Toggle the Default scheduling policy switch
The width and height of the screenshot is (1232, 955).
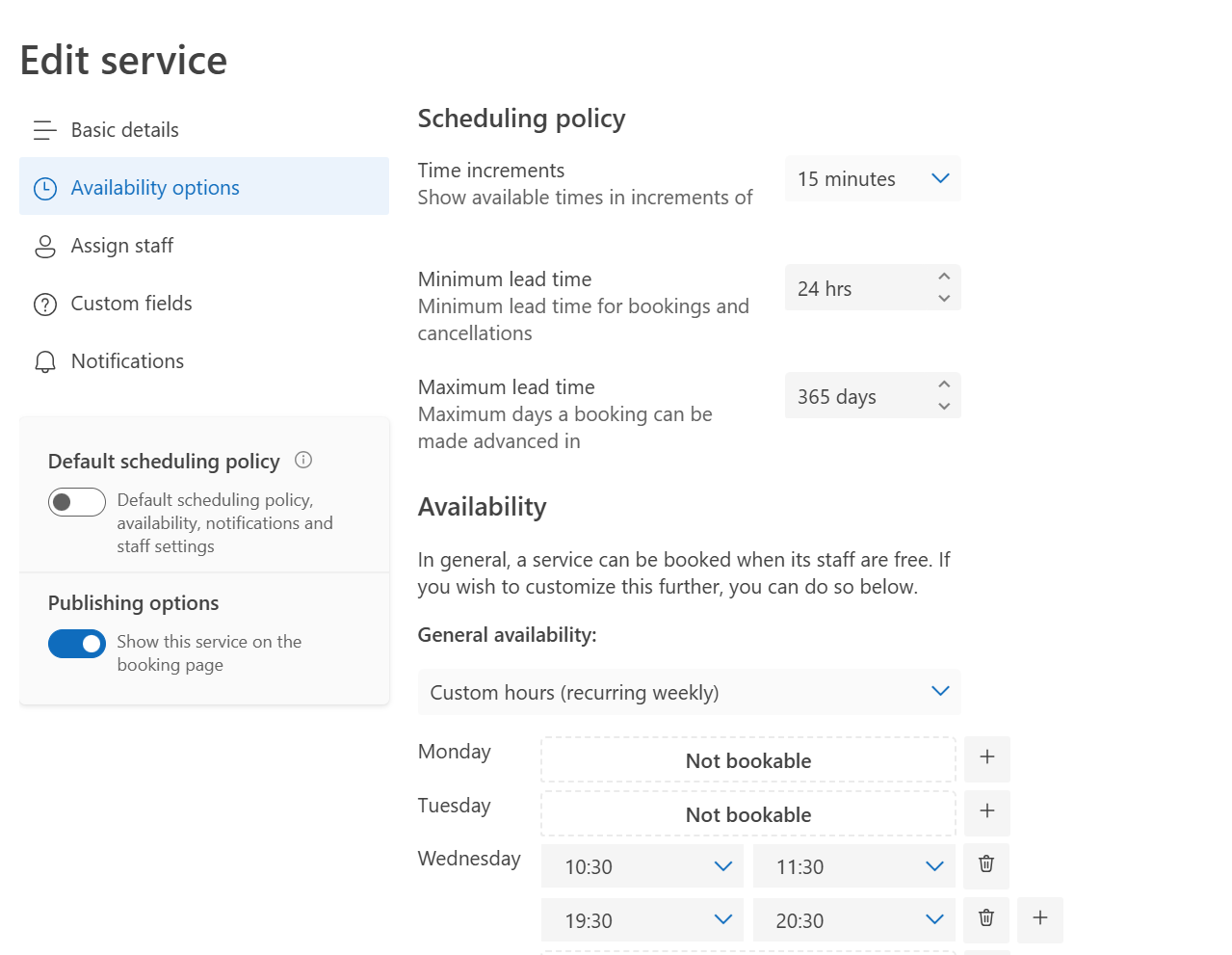77,502
